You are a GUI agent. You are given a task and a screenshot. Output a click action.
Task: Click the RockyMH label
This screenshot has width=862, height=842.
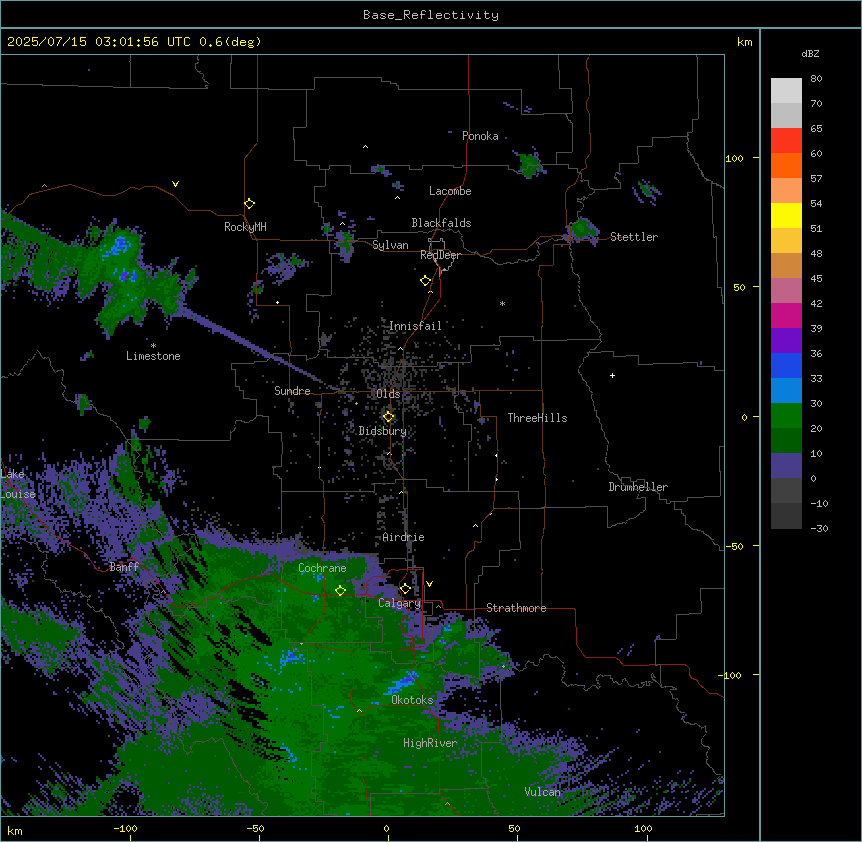tap(245, 227)
